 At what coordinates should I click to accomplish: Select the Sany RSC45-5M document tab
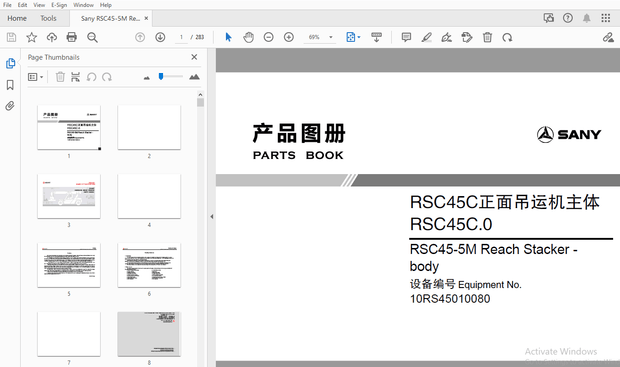[110, 18]
